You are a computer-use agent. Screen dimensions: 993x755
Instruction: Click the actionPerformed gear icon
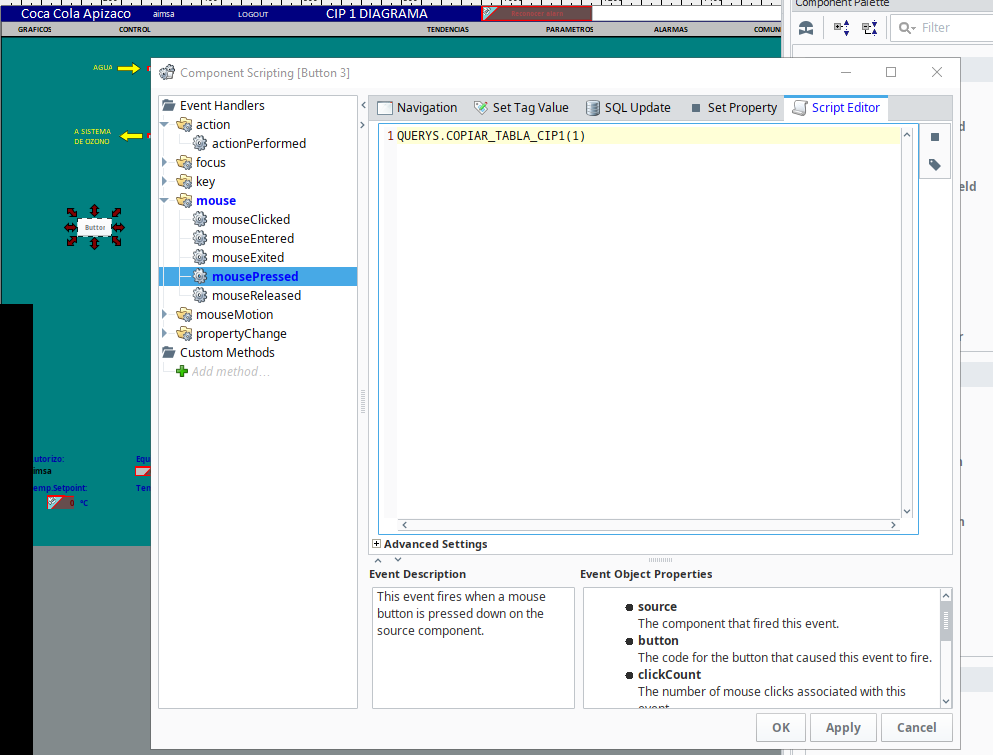200,144
